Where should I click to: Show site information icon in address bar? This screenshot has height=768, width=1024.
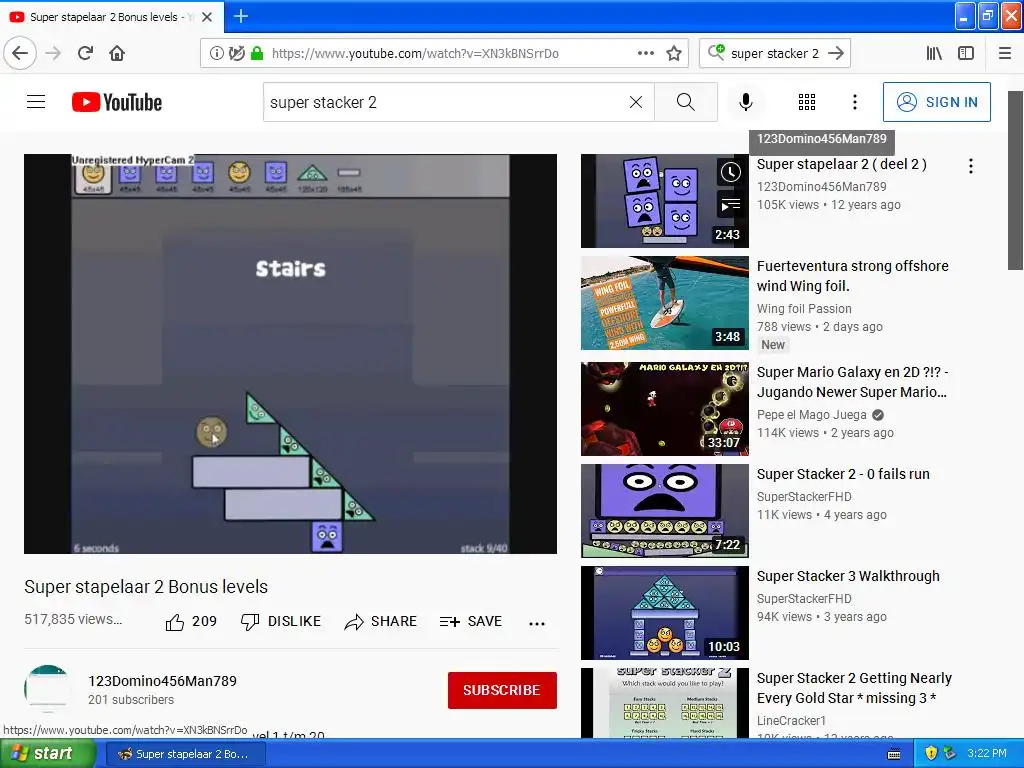pos(216,53)
